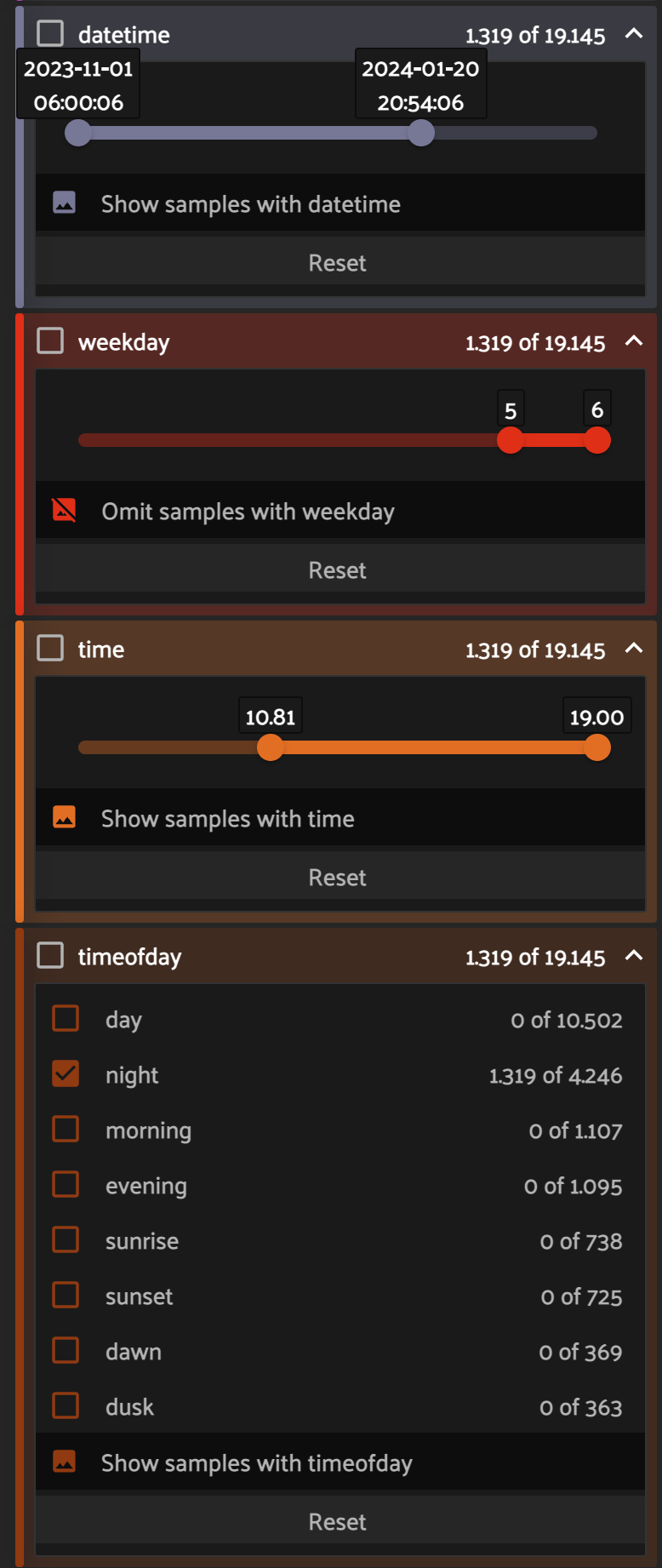Viewport: 662px width, 1568px height.
Task: Click the image icon beside Show samples with datetime
Action: pyautogui.click(x=65, y=203)
